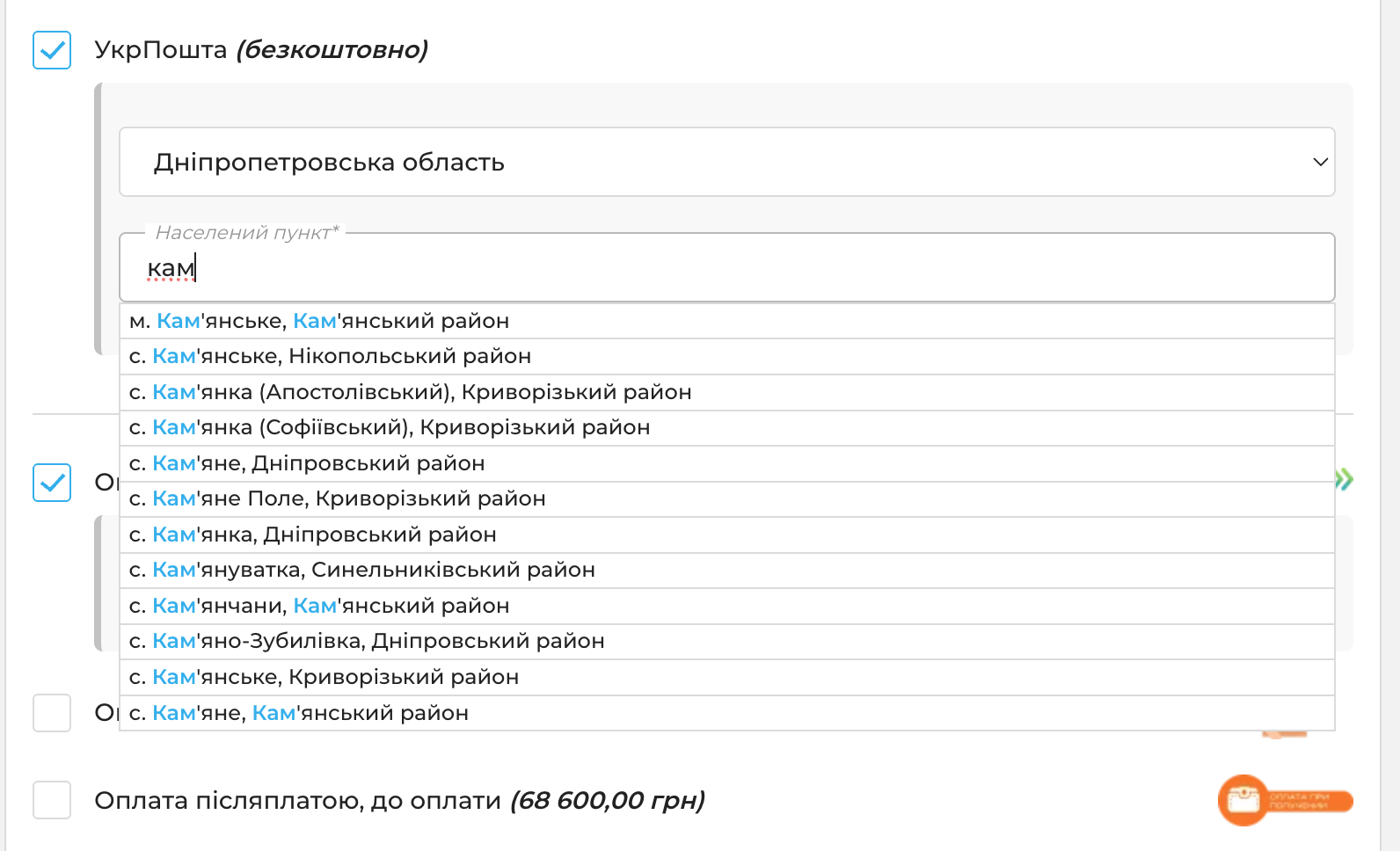Check the Оплата післяплатою checkbox
This screenshot has width=1400, height=851.
[52, 800]
